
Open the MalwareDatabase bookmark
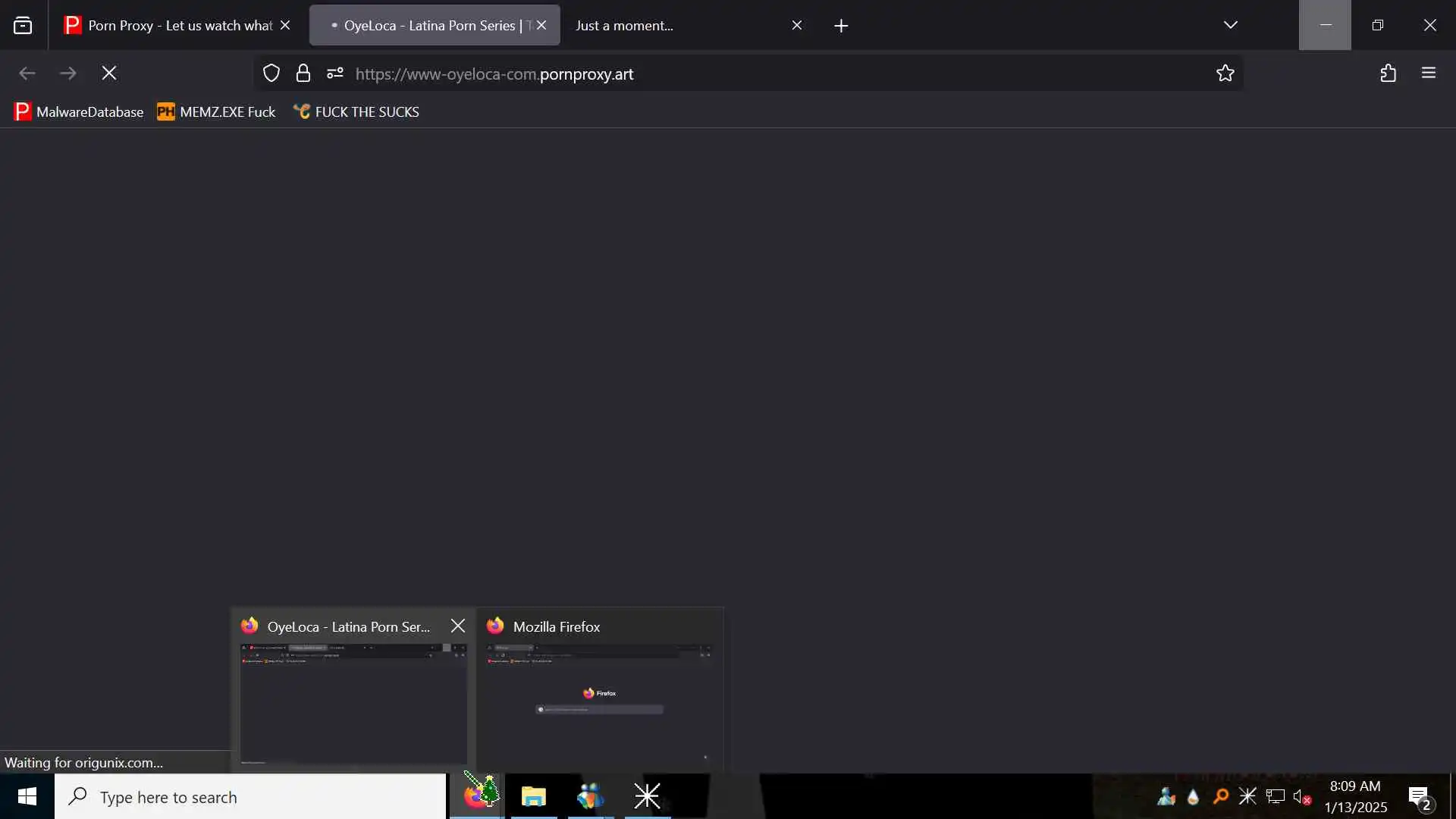click(79, 112)
